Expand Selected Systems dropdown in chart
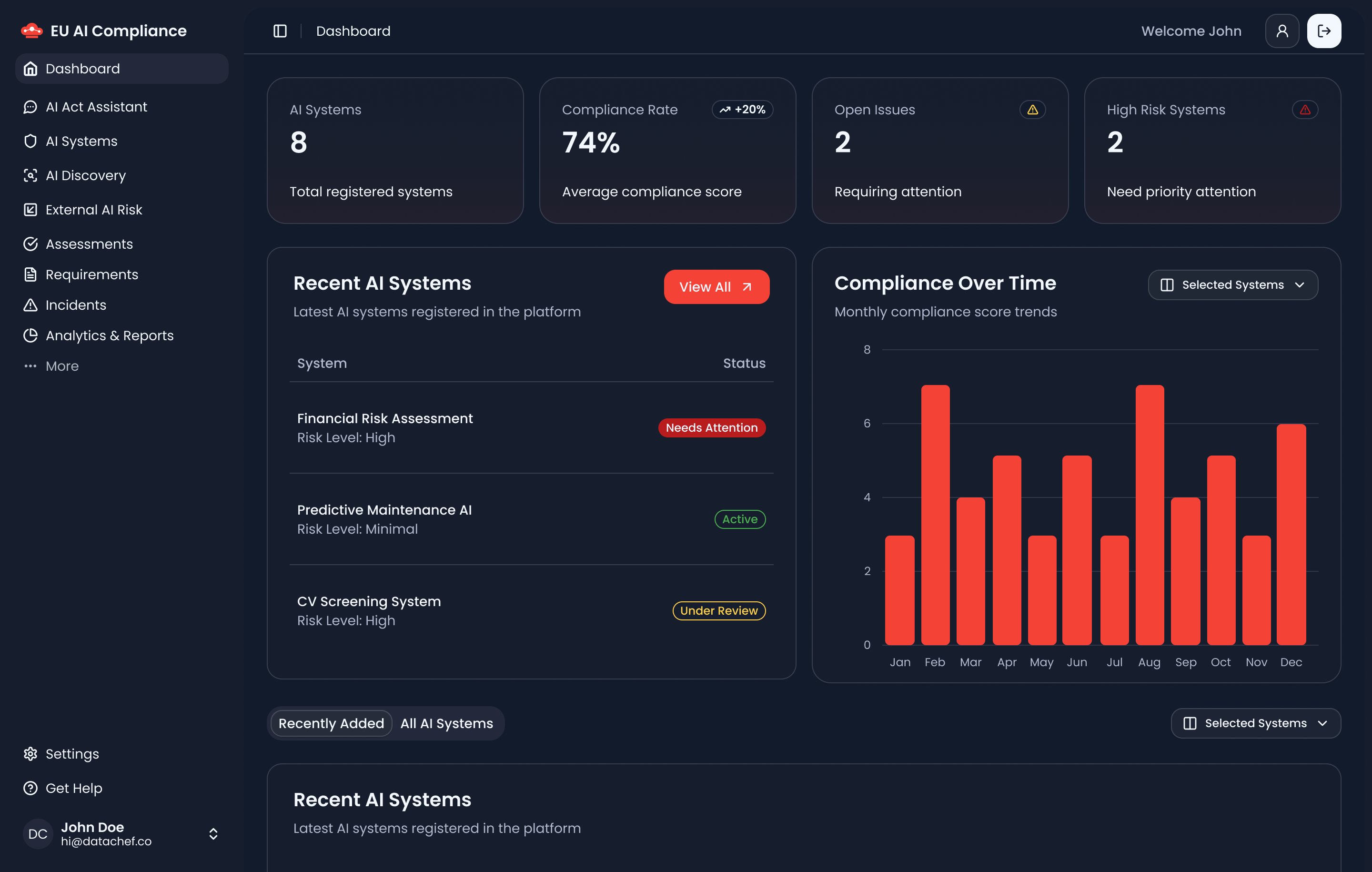Image resolution: width=1372 pixels, height=872 pixels. [x=1232, y=285]
